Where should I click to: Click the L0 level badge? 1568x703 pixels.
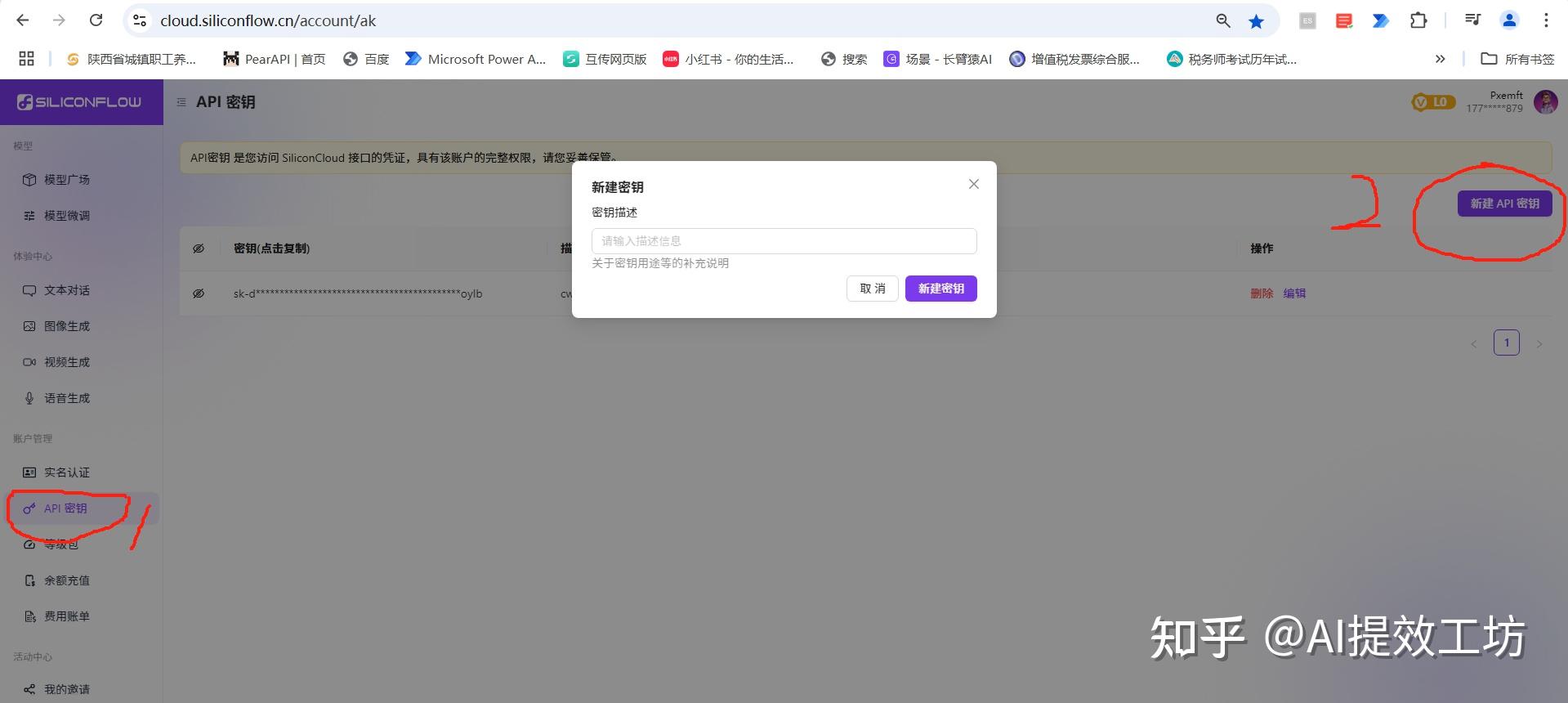click(1433, 102)
